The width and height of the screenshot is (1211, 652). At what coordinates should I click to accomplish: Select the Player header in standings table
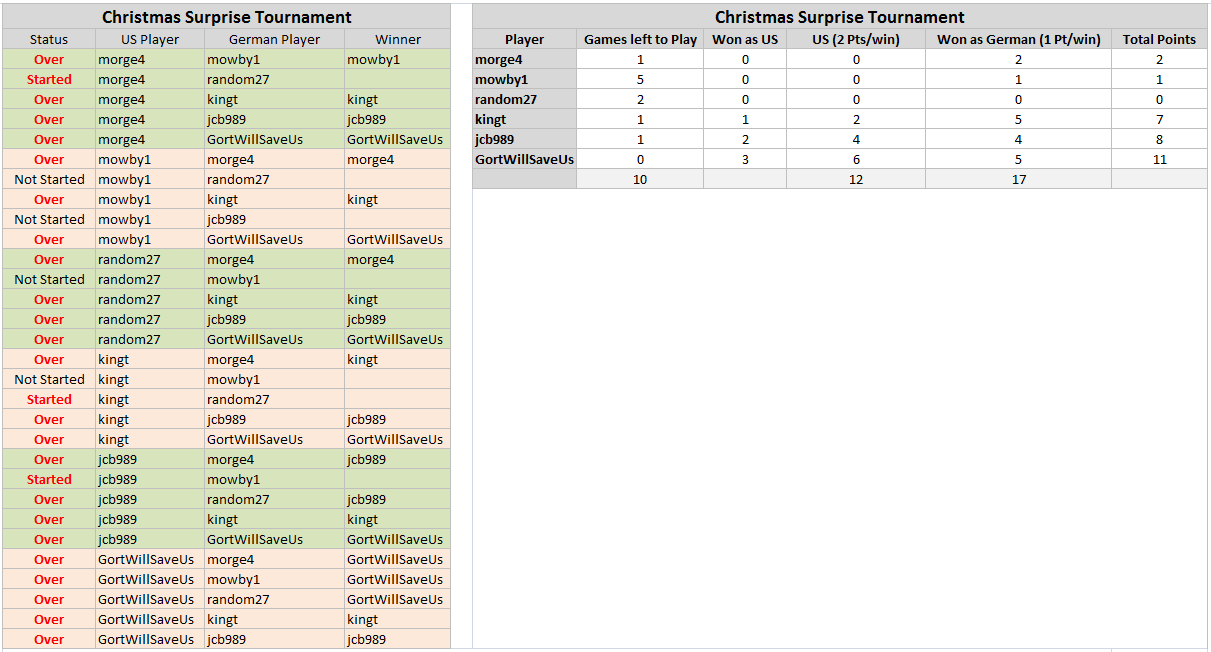coord(524,39)
